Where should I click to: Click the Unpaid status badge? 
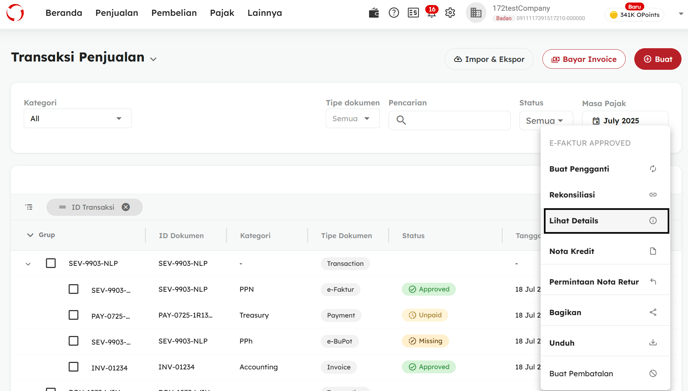point(425,315)
